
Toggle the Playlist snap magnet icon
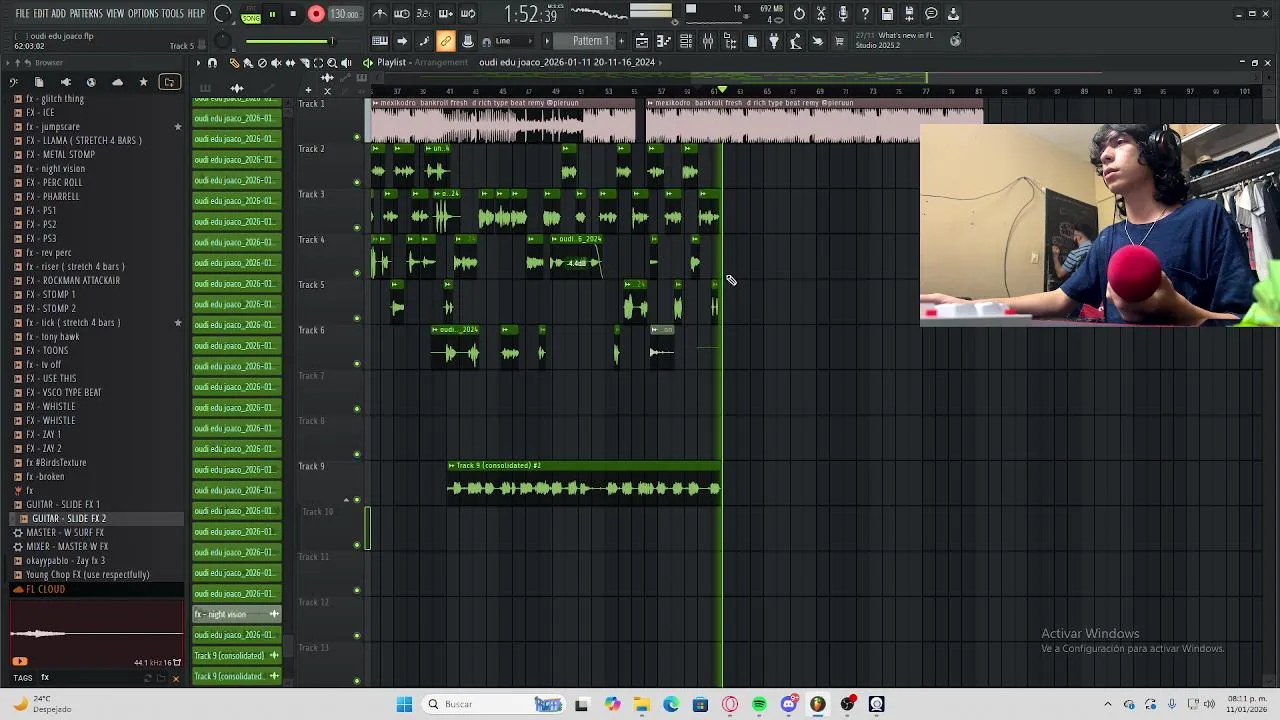[212, 63]
